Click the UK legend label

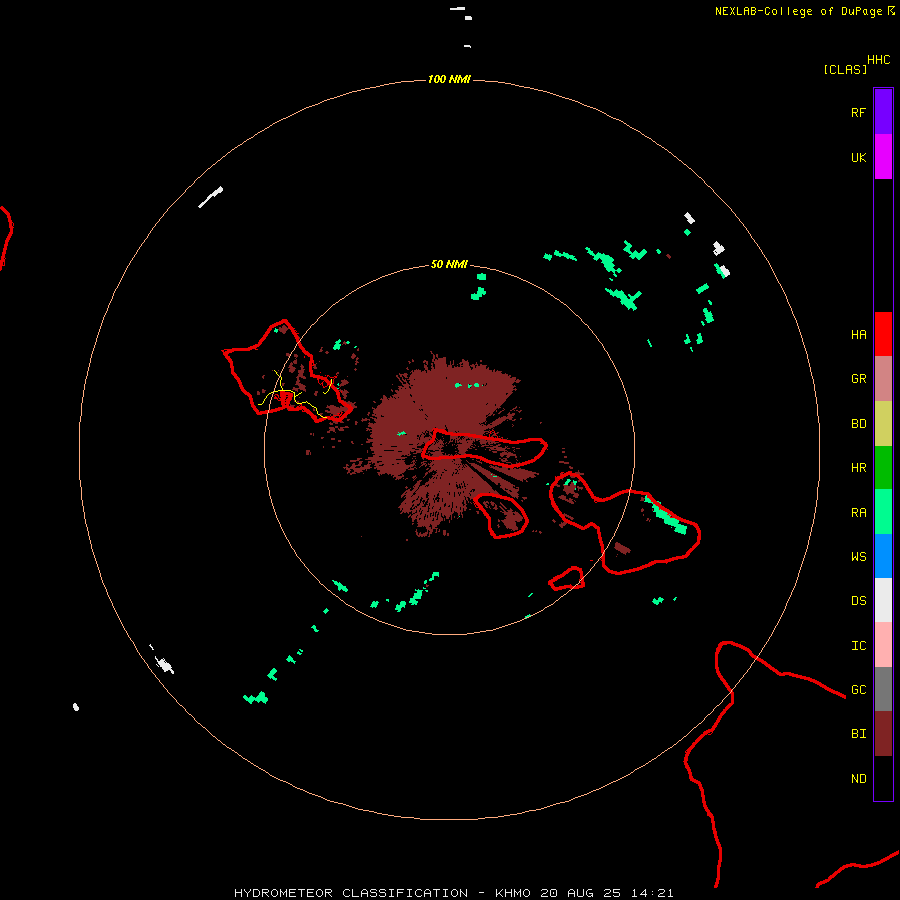pos(858,157)
